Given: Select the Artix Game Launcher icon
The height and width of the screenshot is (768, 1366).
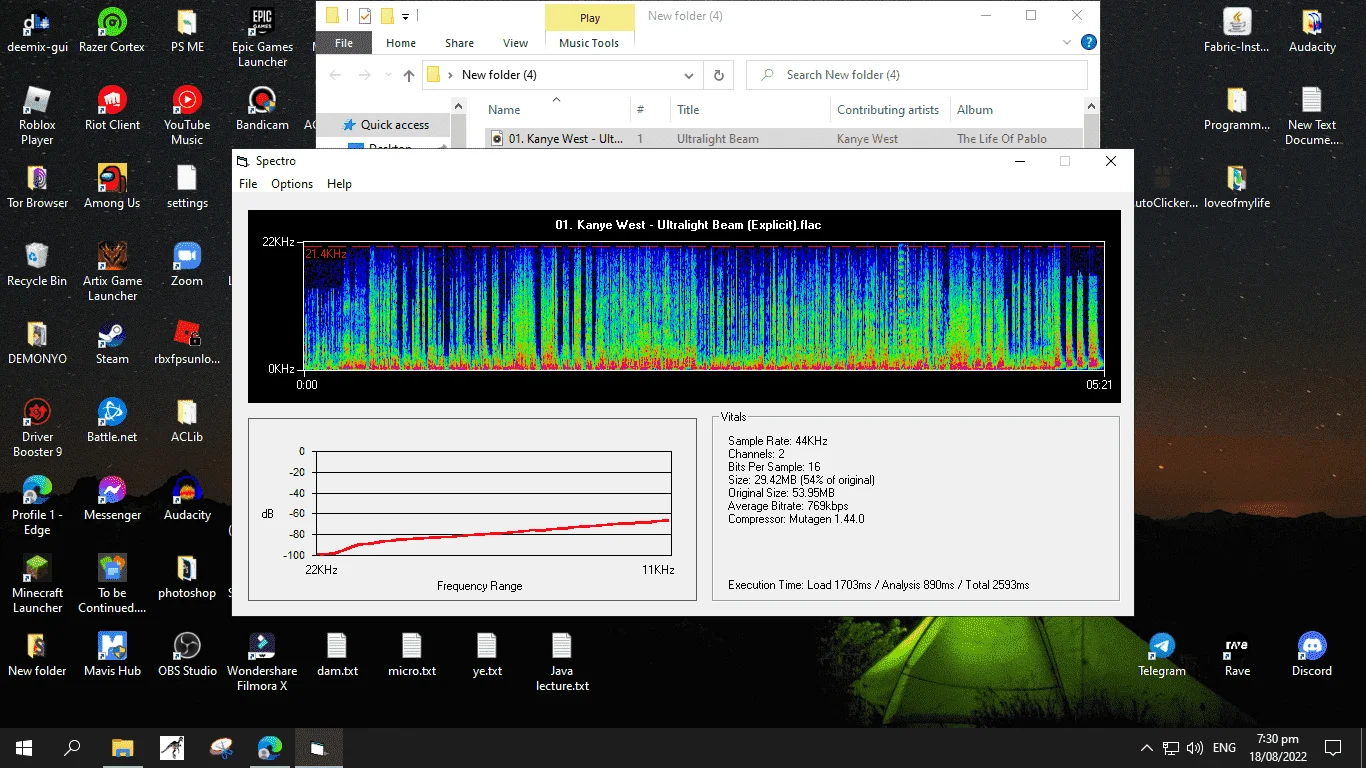Looking at the screenshot, I should pos(112,271).
